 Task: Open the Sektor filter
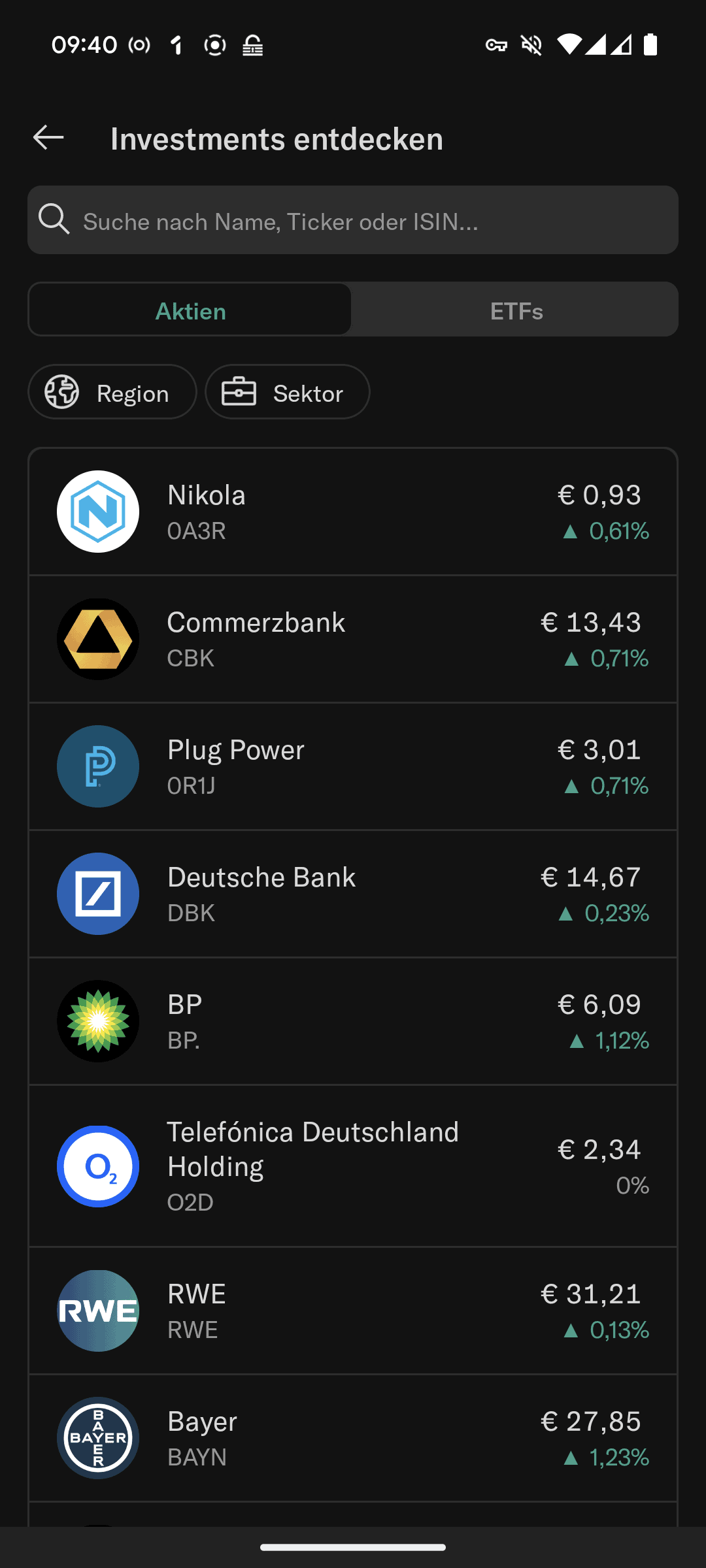coord(288,393)
